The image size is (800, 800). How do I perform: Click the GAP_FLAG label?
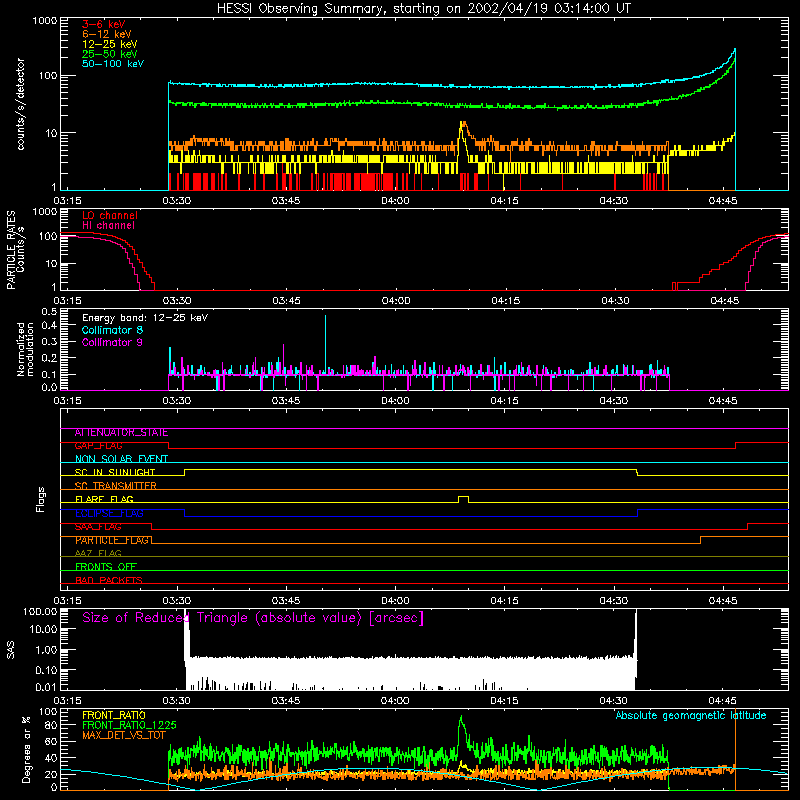98,446
